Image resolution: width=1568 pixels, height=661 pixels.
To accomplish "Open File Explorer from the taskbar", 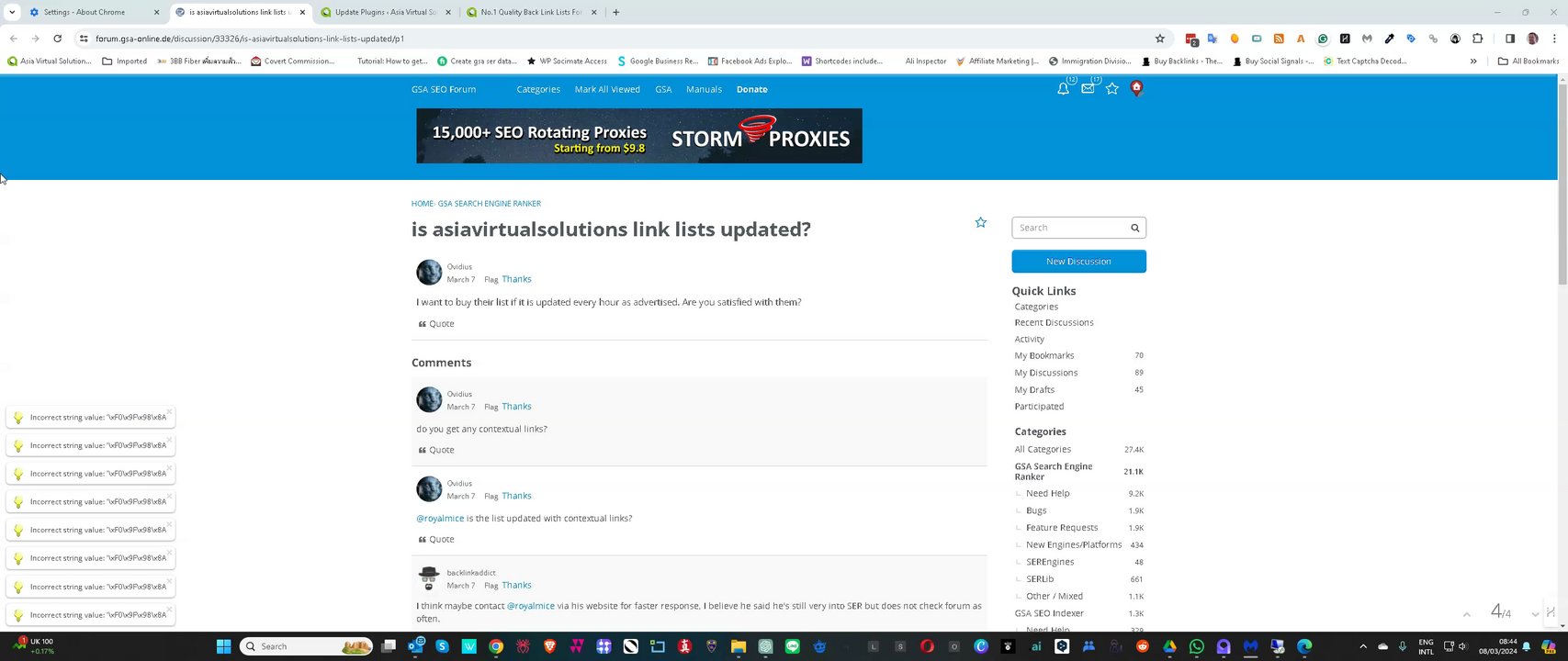I will [739, 646].
